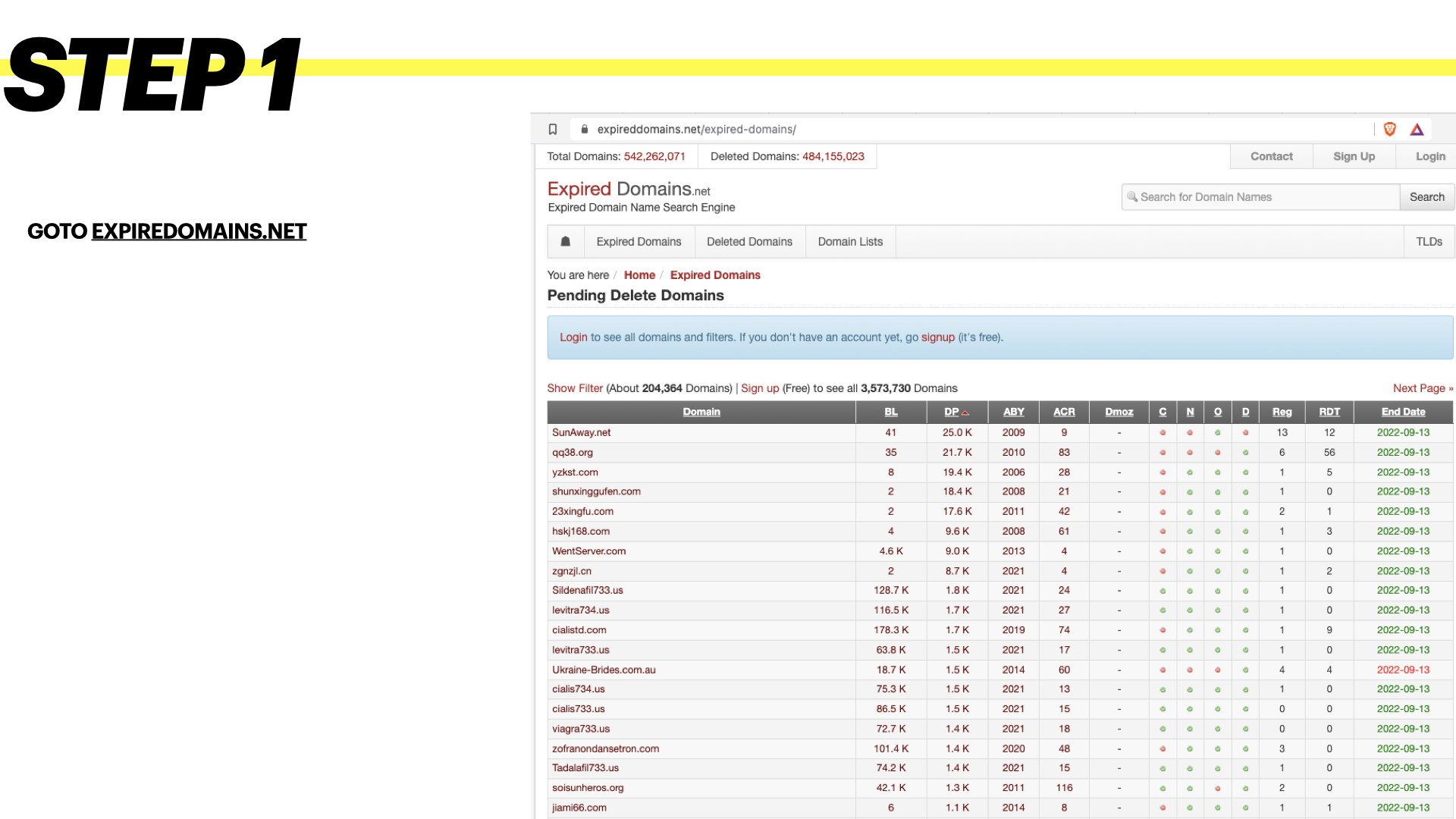Viewport: 1456px width, 819px height.
Task: Sort table by C column header
Action: point(1163,412)
